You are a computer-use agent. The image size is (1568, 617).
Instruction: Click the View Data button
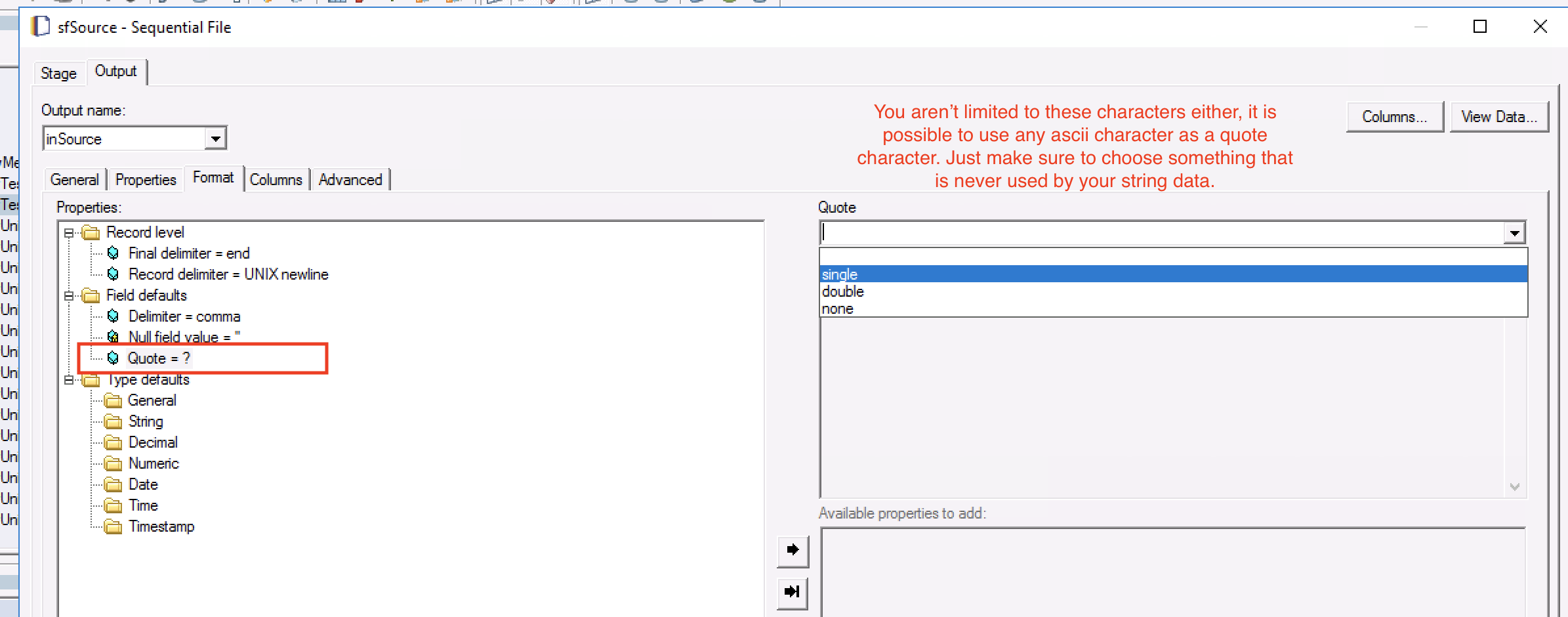pyautogui.click(x=1500, y=116)
